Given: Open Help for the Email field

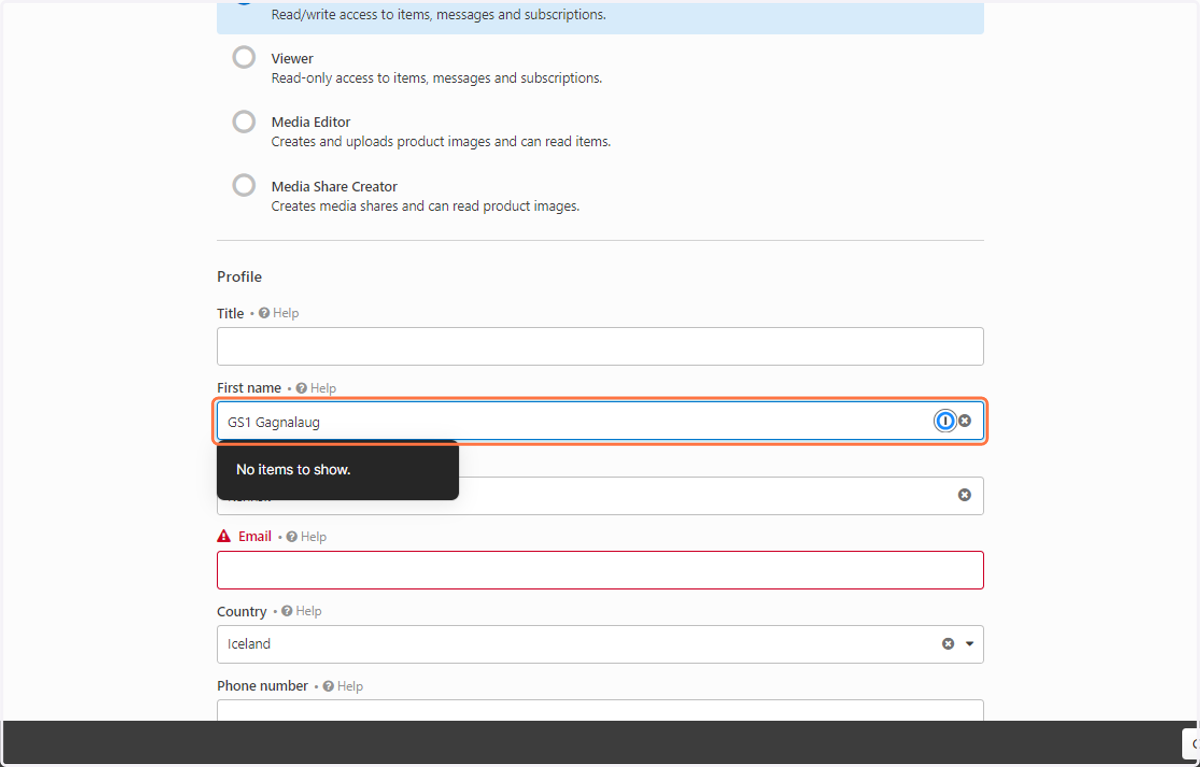Looking at the screenshot, I should coord(307,537).
